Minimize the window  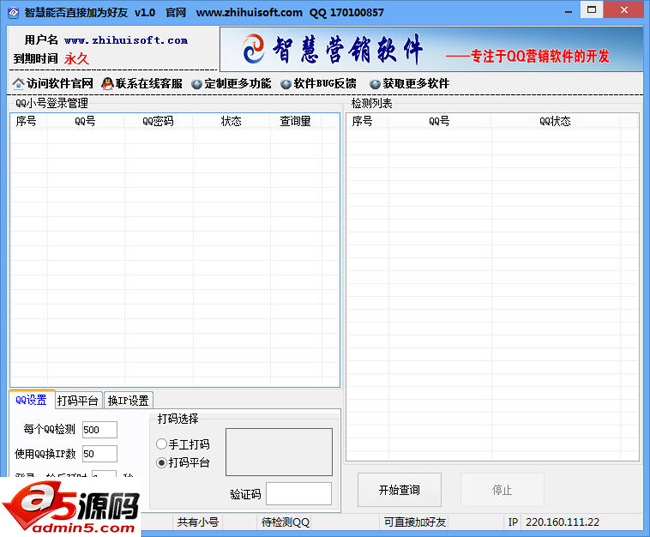[569, 11]
